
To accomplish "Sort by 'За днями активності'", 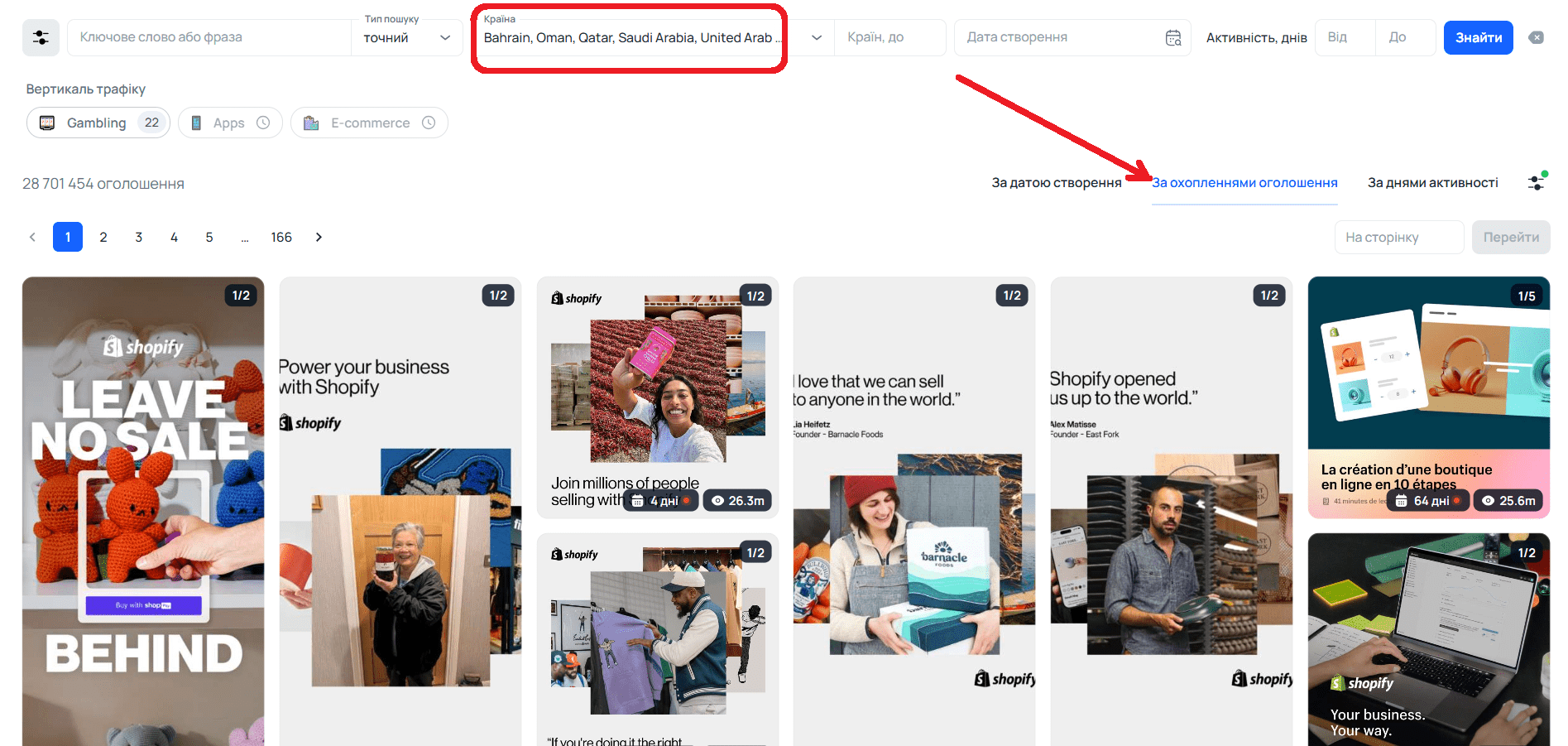I will 1433,182.
